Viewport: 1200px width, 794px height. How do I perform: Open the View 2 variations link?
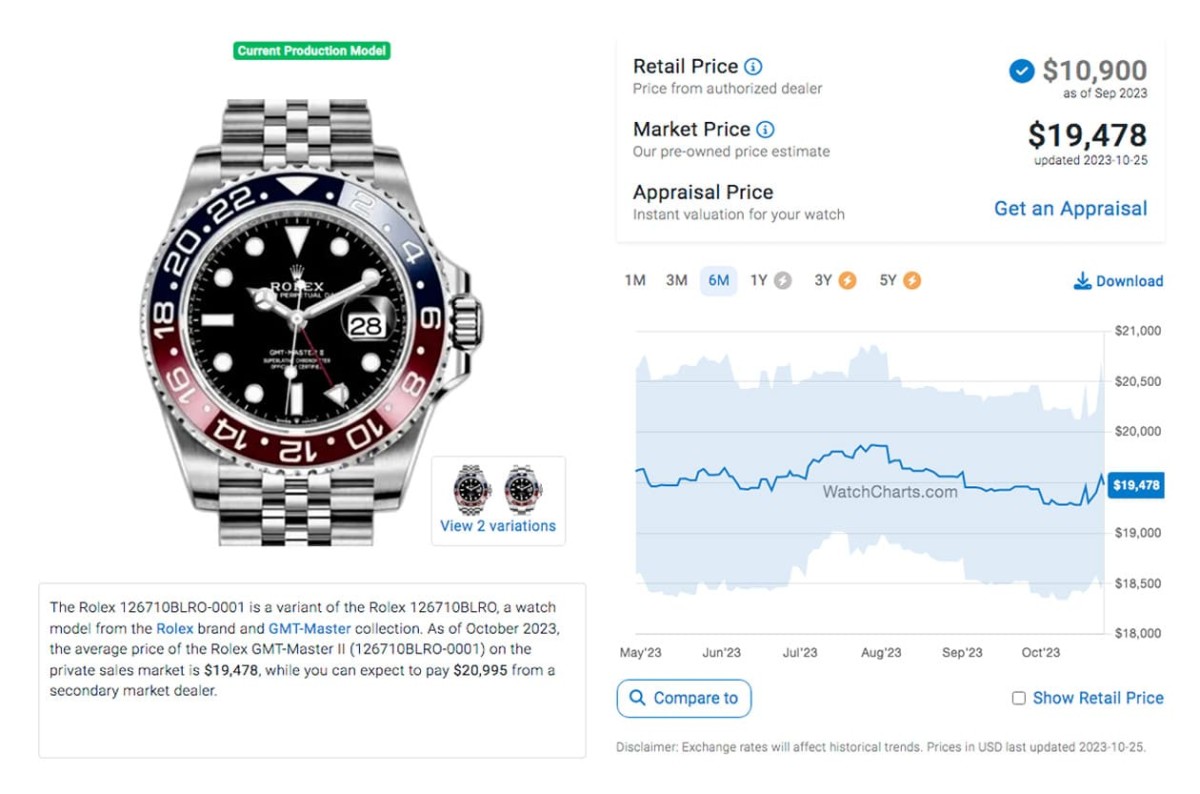click(x=498, y=526)
